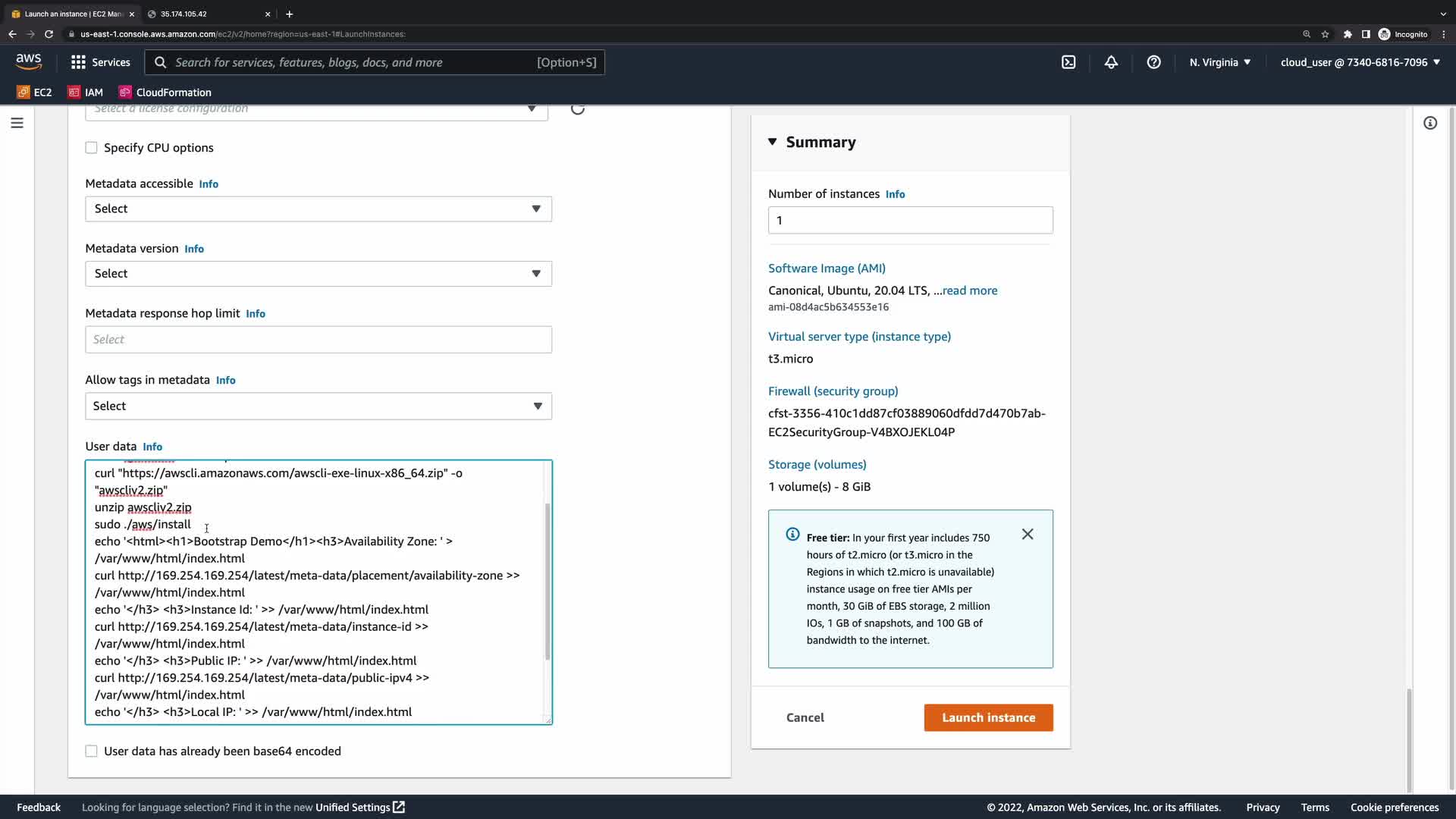This screenshot has width=1456, height=819.
Task: Click the AWS logo home icon
Action: tap(29, 62)
